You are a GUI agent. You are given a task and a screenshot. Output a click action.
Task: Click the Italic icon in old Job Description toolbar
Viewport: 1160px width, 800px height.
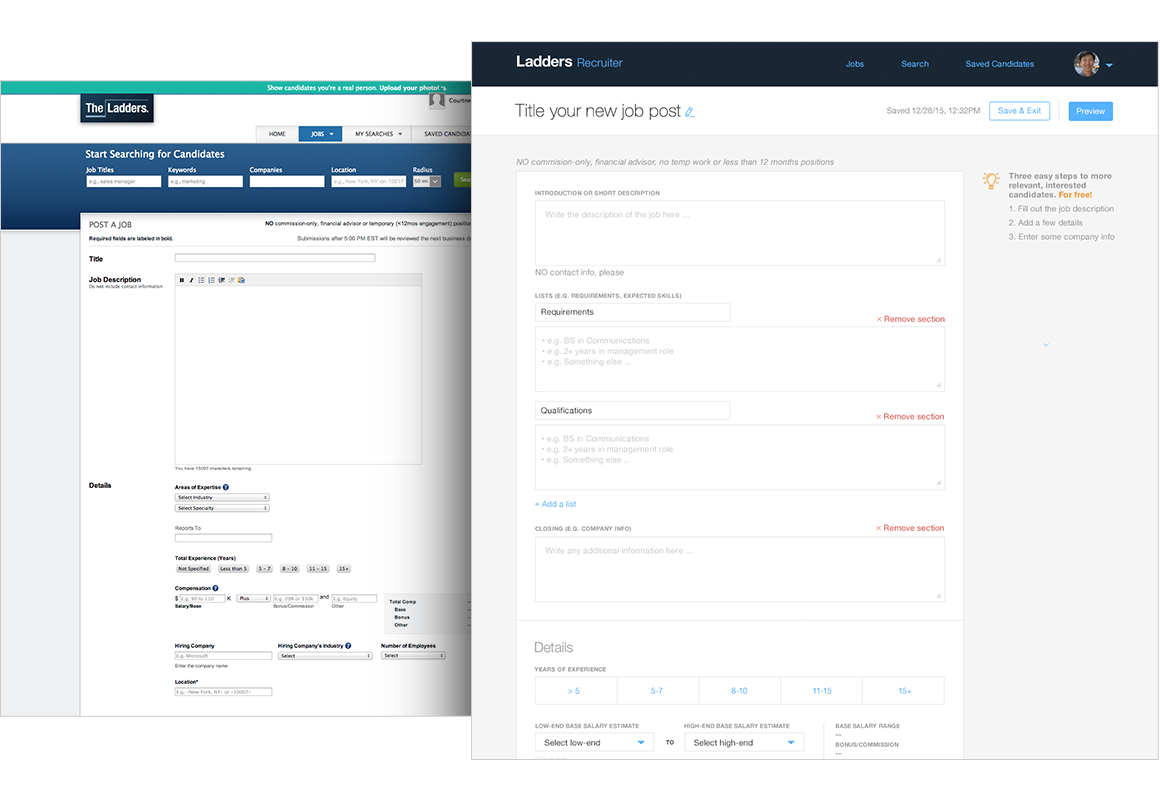pyautogui.click(x=191, y=280)
